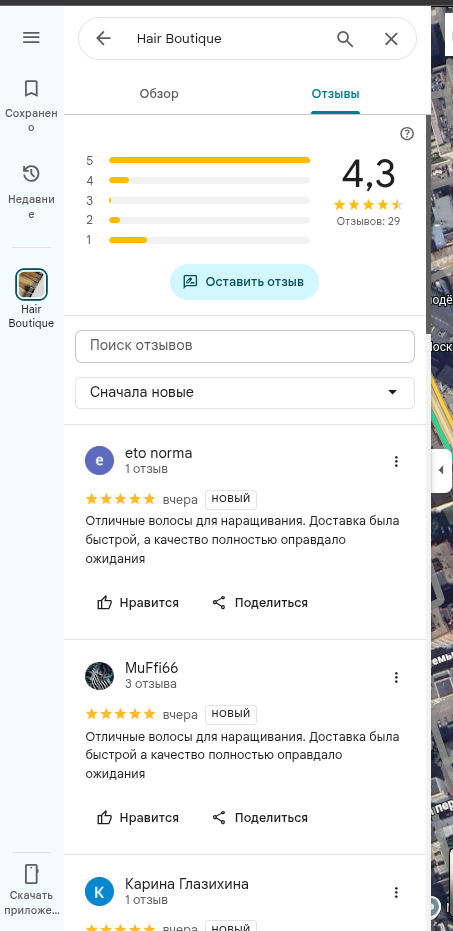453x931 pixels.
Task: Open the rating help question-mark icon
Action: [407, 134]
